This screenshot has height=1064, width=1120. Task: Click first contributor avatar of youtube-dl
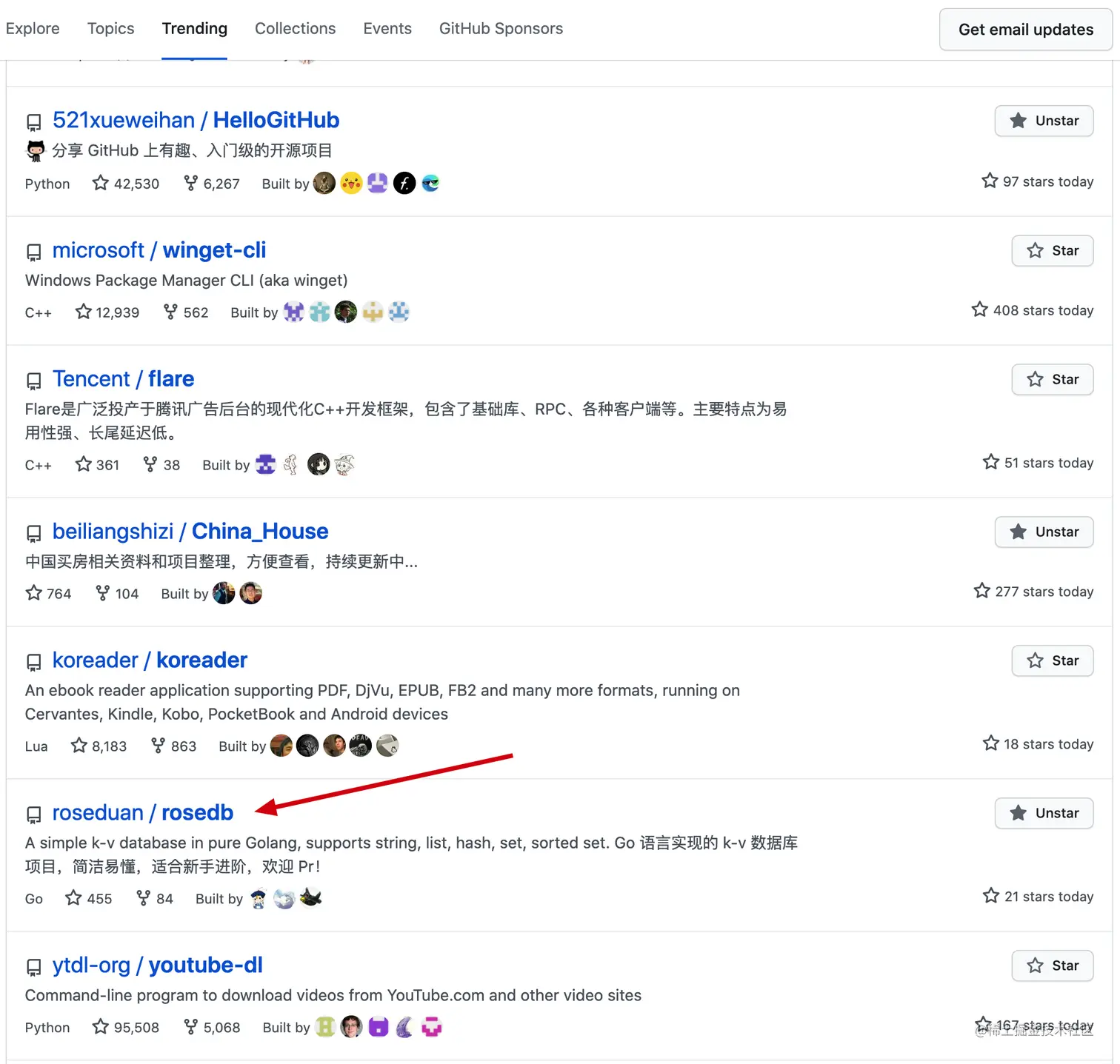(325, 1027)
